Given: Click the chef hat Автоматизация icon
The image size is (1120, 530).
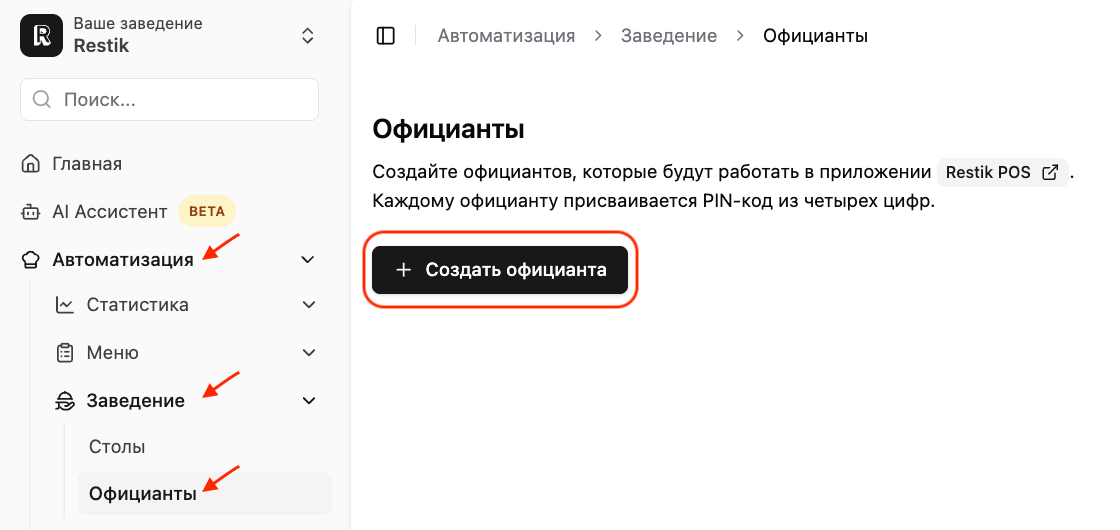Looking at the screenshot, I should coord(30,259).
